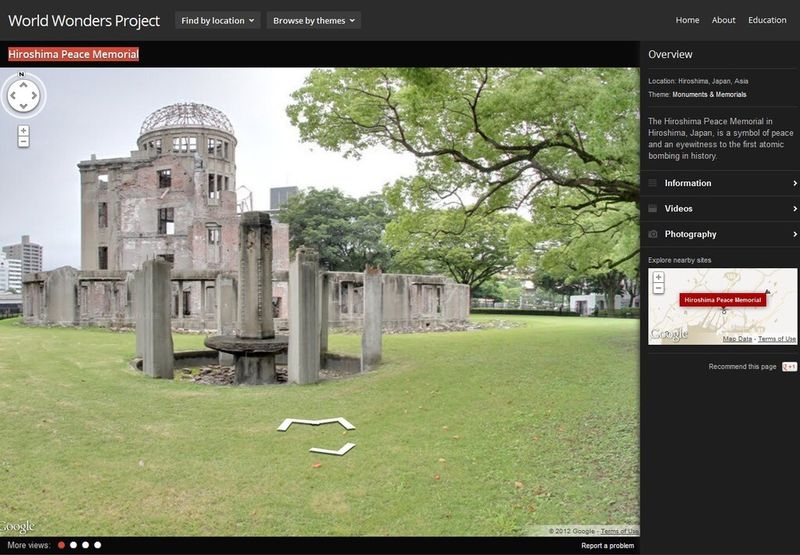
Task: Click the More views label
Action: tap(29, 545)
